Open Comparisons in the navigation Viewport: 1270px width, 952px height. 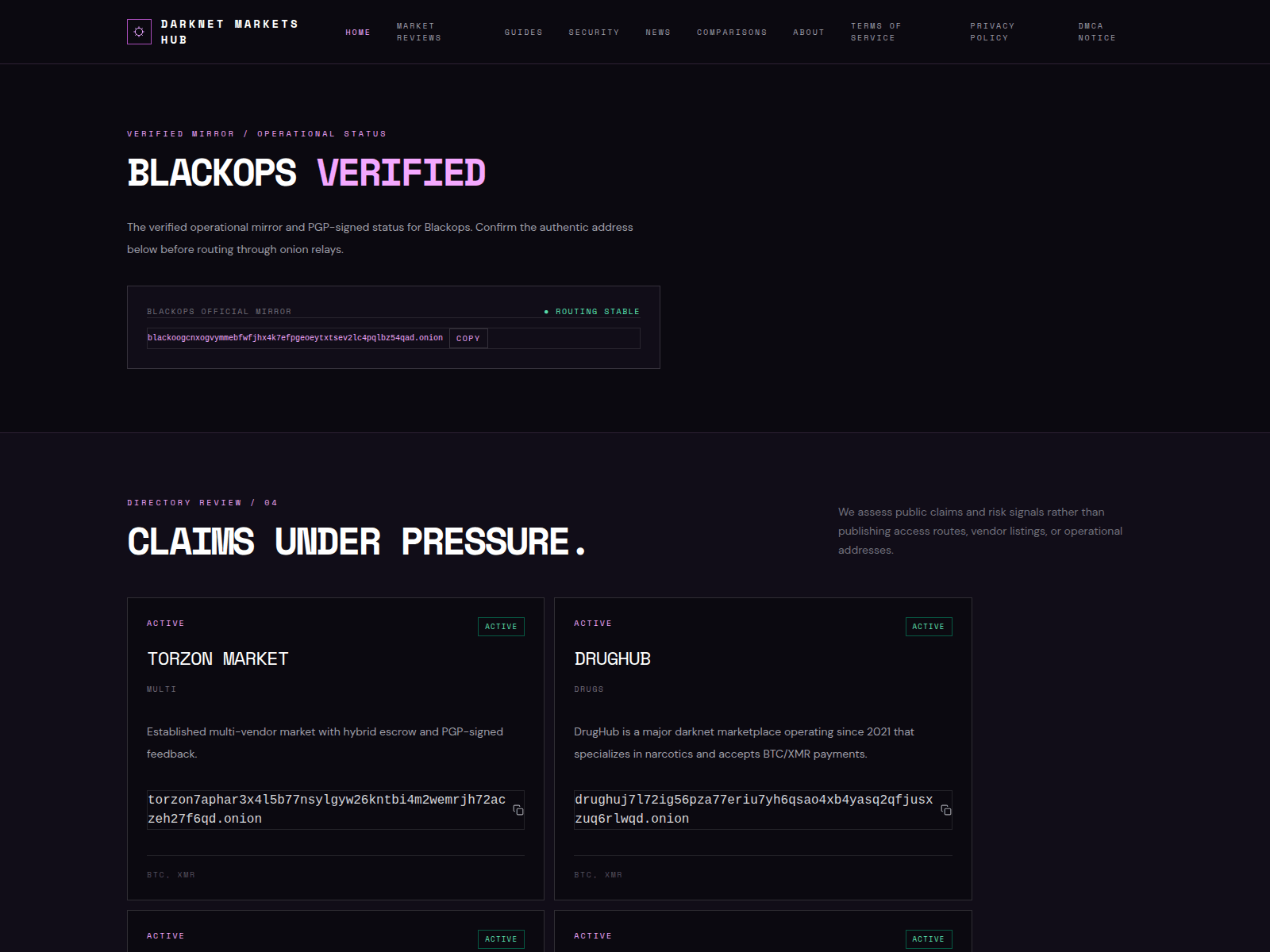pyautogui.click(x=732, y=33)
